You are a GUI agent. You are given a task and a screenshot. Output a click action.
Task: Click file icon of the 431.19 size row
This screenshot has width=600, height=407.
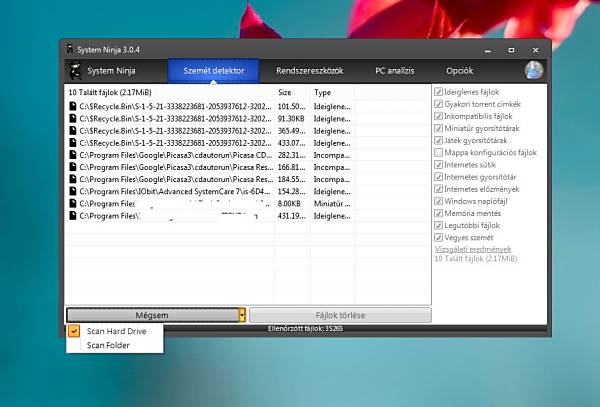[72, 216]
